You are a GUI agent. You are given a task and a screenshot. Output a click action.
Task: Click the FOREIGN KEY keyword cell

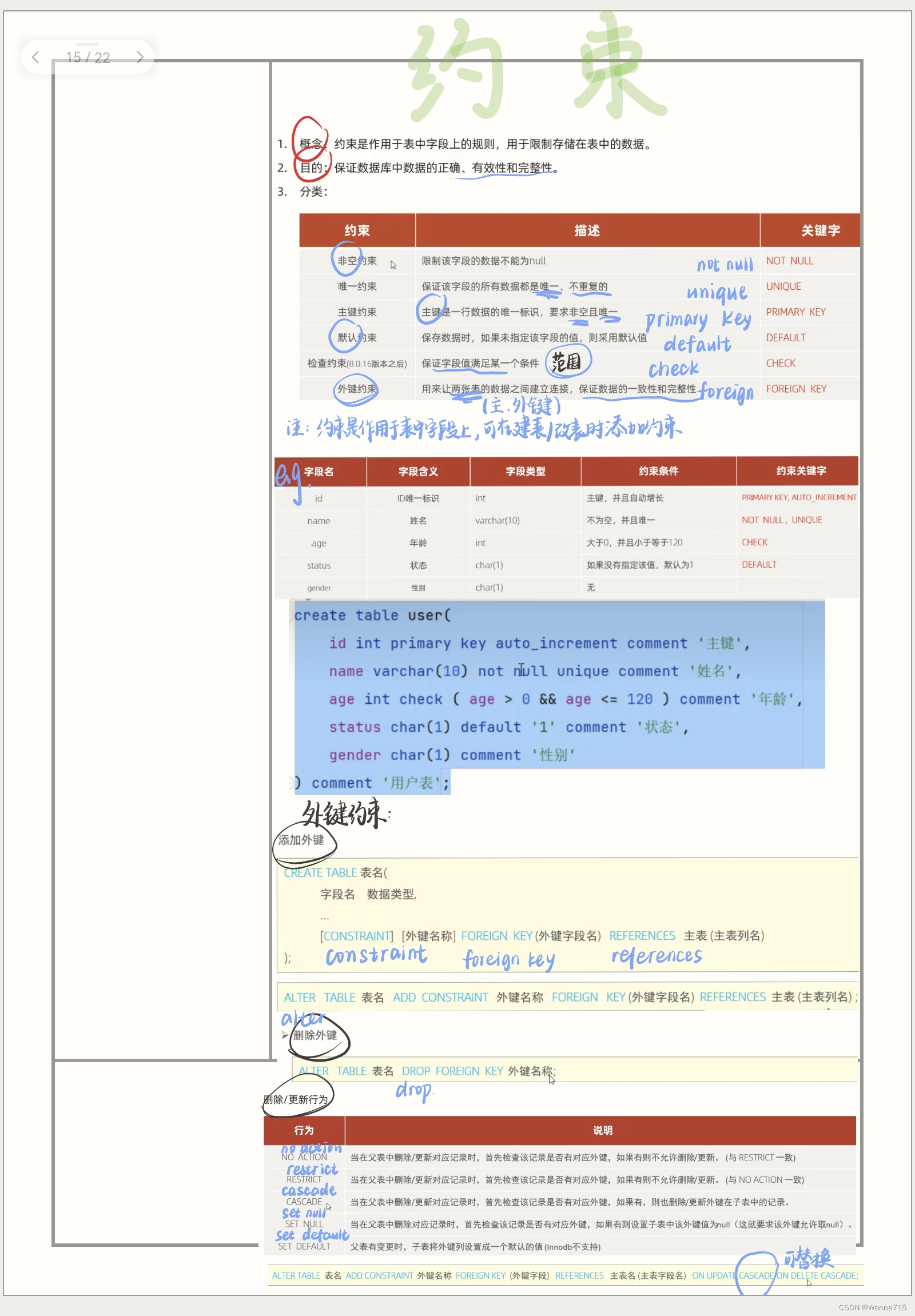point(796,389)
